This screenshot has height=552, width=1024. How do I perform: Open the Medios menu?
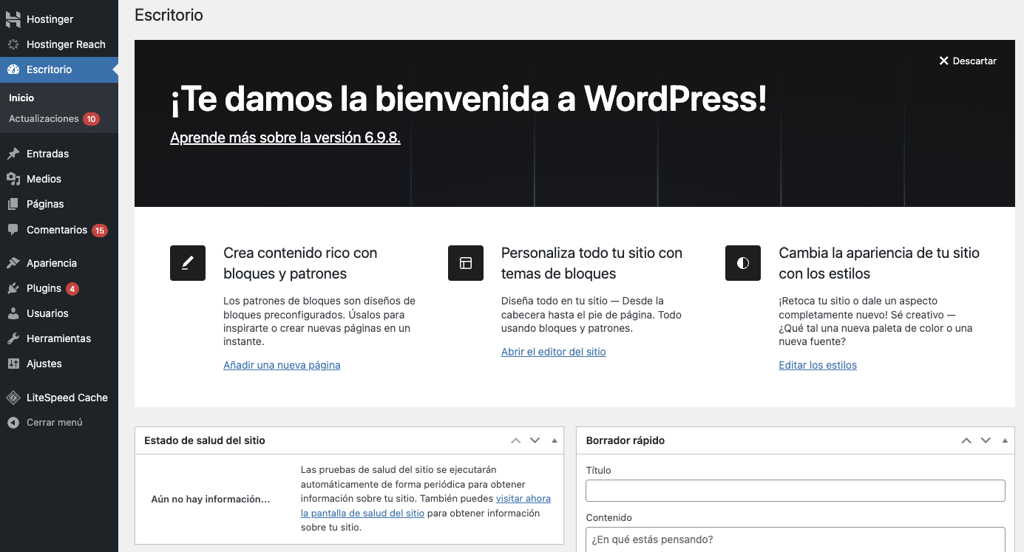[59, 179]
